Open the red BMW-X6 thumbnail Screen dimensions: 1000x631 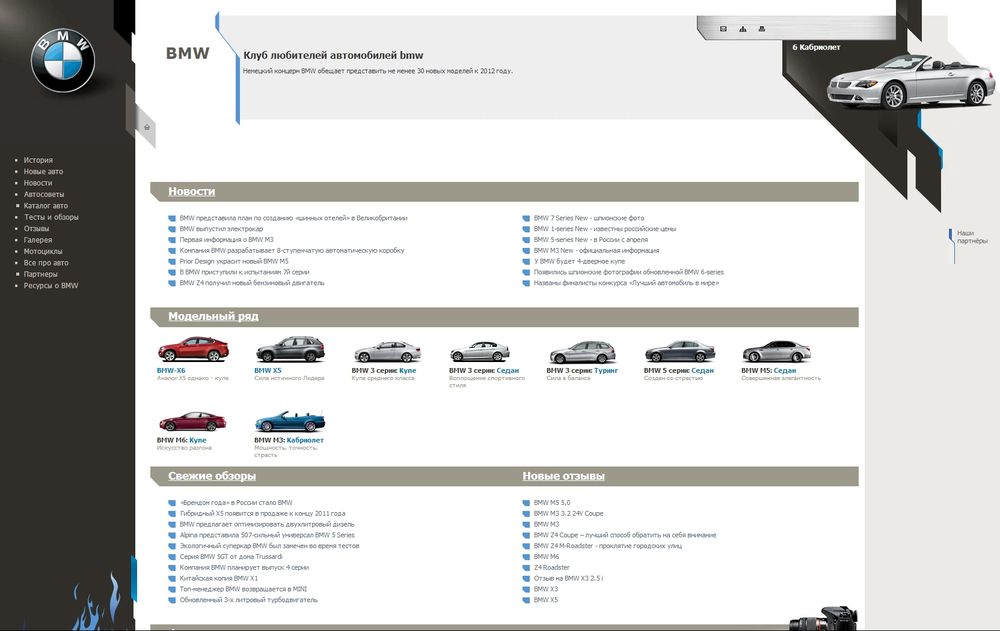pos(193,350)
